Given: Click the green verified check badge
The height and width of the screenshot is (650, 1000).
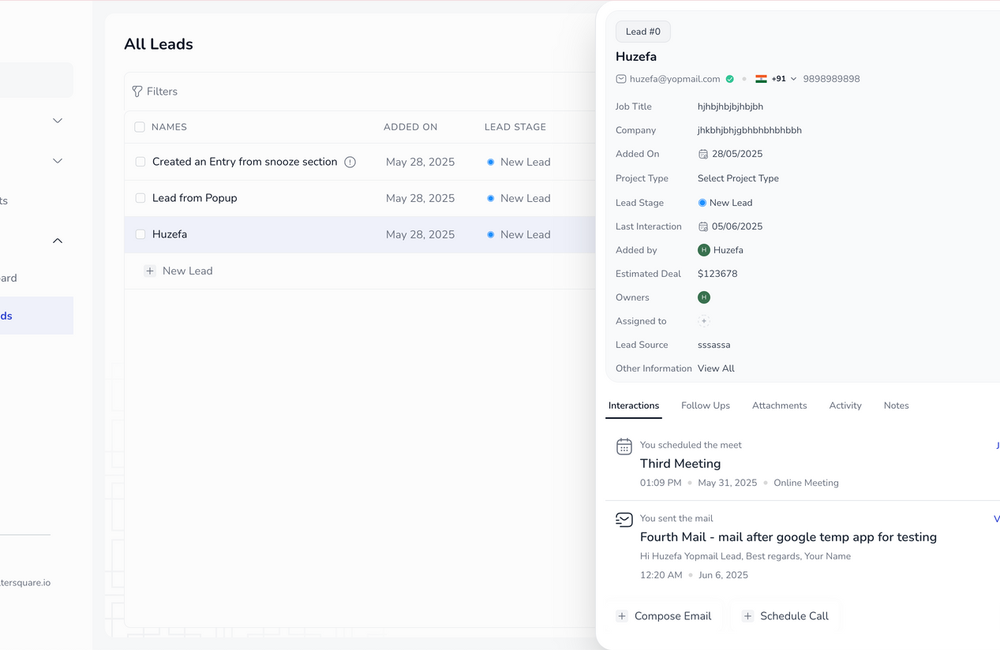Looking at the screenshot, I should [x=730, y=79].
